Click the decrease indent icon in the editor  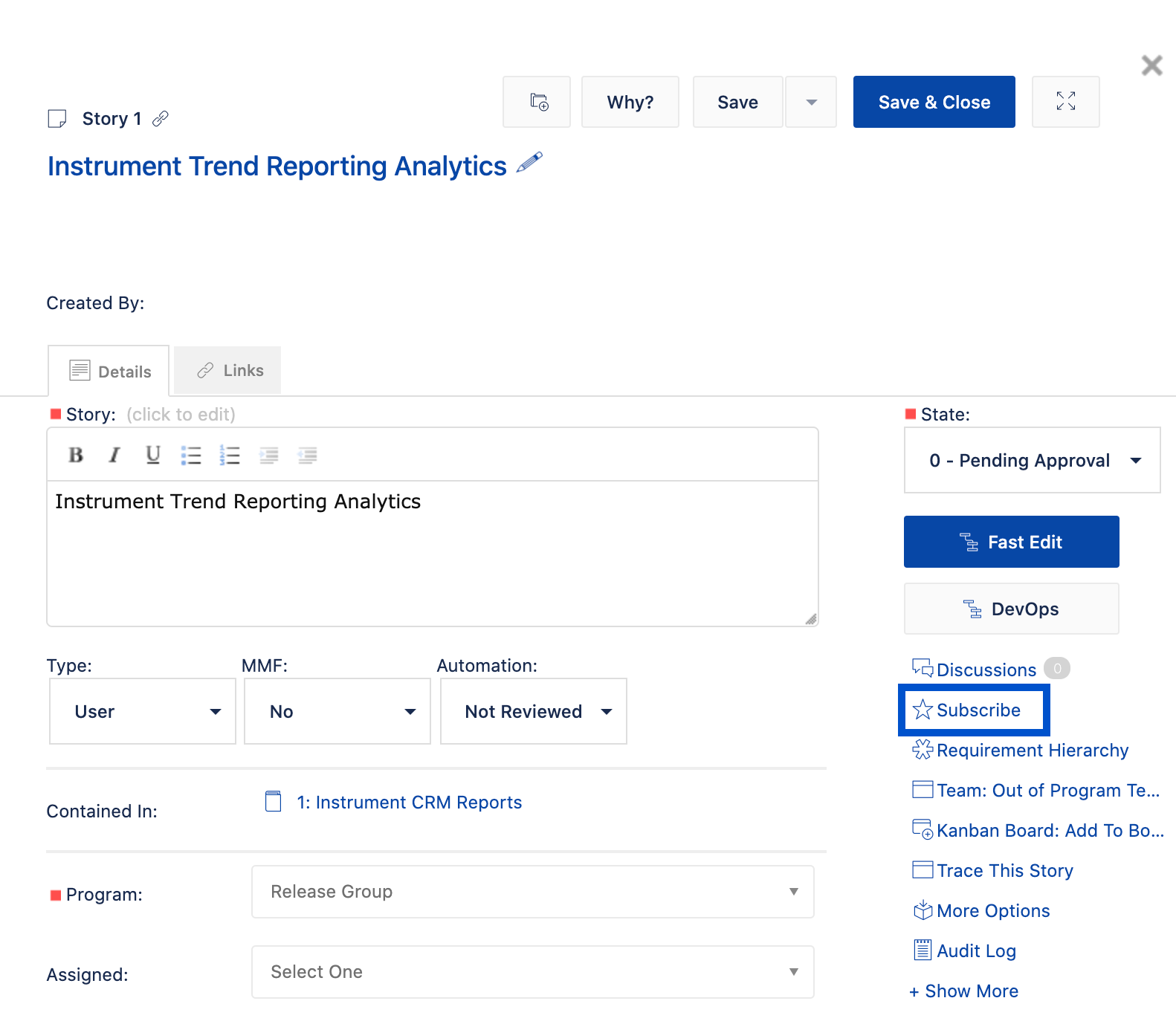point(307,455)
